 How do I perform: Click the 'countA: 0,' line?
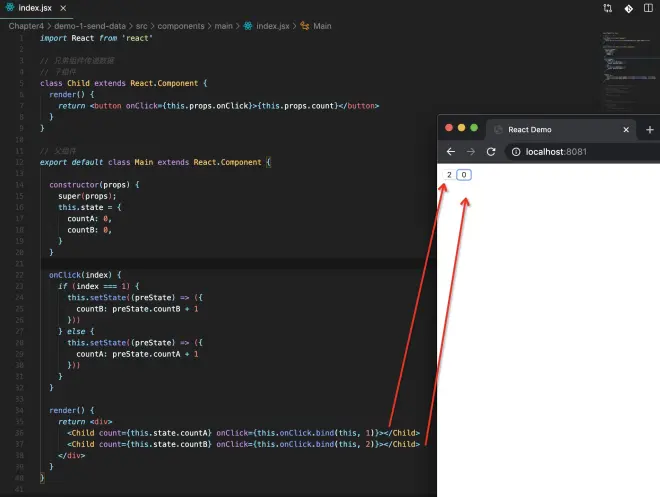coord(90,219)
